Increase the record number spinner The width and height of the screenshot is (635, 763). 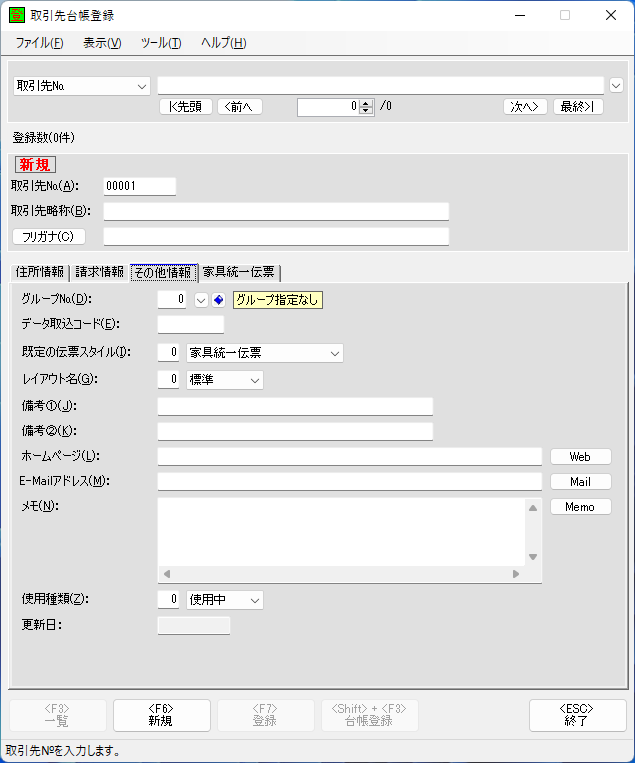coord(366,103)
